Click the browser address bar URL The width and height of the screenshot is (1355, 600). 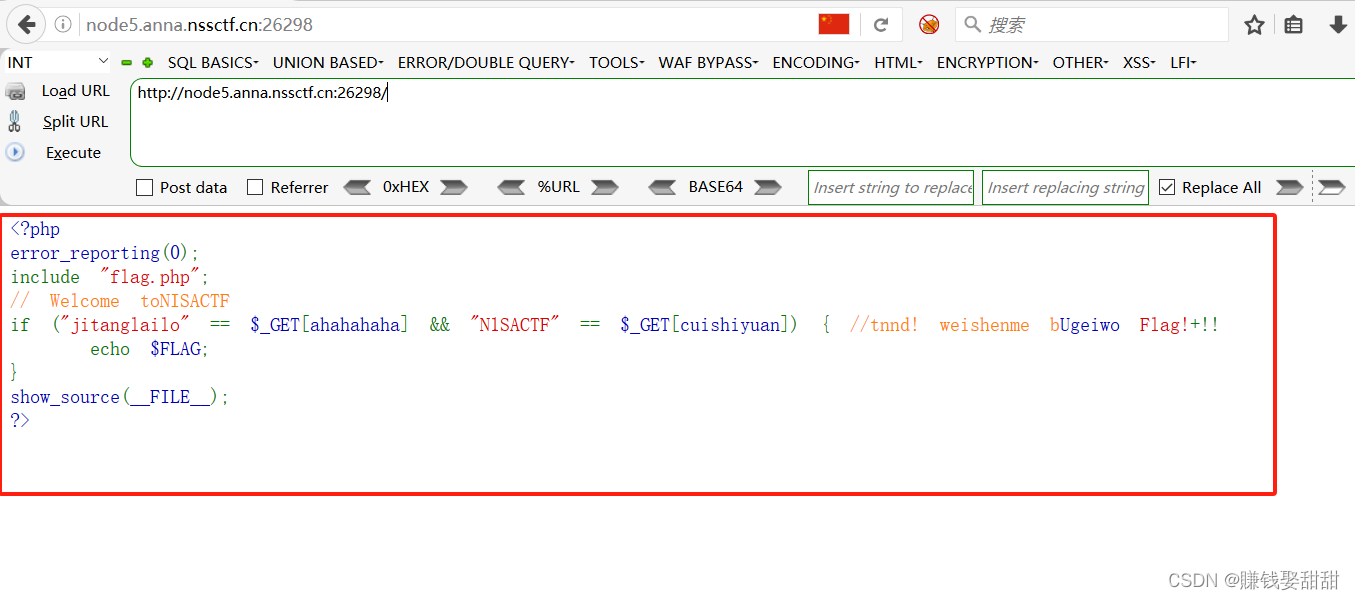click(199, 24)
